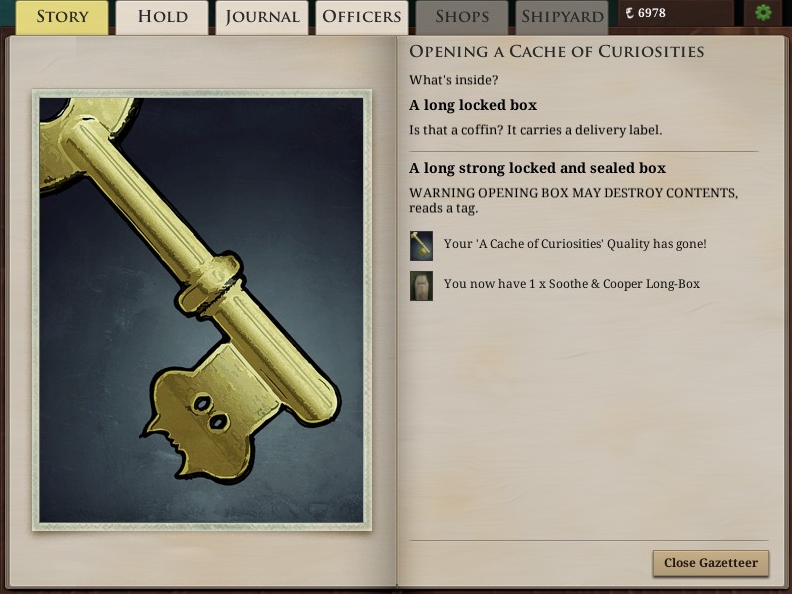Click 'Opening a Cache of Curiosities' title
This screenshot has height=594, width=792.
557,52
